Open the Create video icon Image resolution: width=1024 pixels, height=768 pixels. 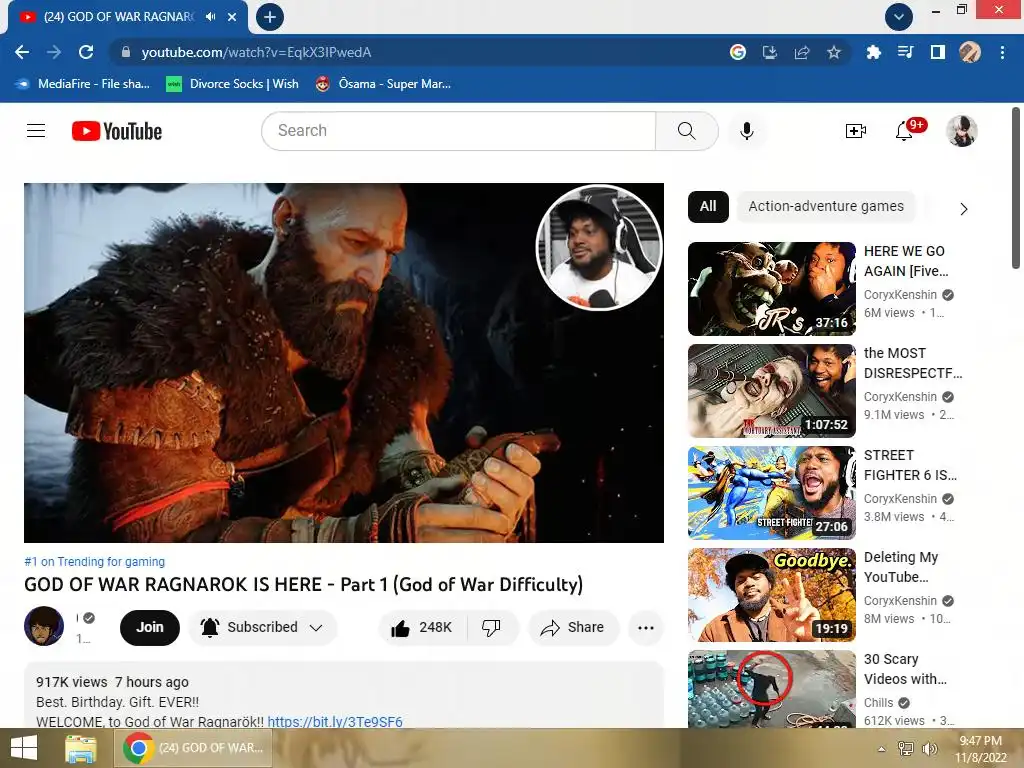click(x=856, y=131)
